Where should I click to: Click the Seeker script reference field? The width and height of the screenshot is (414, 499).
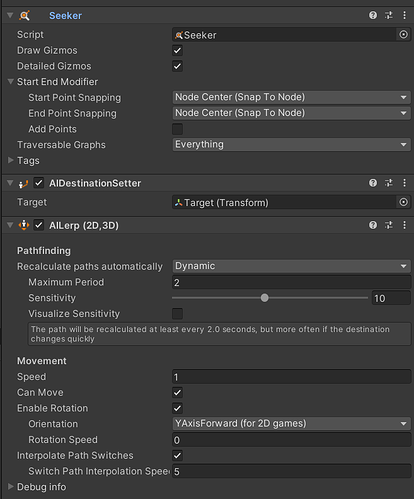pos(284,35)
